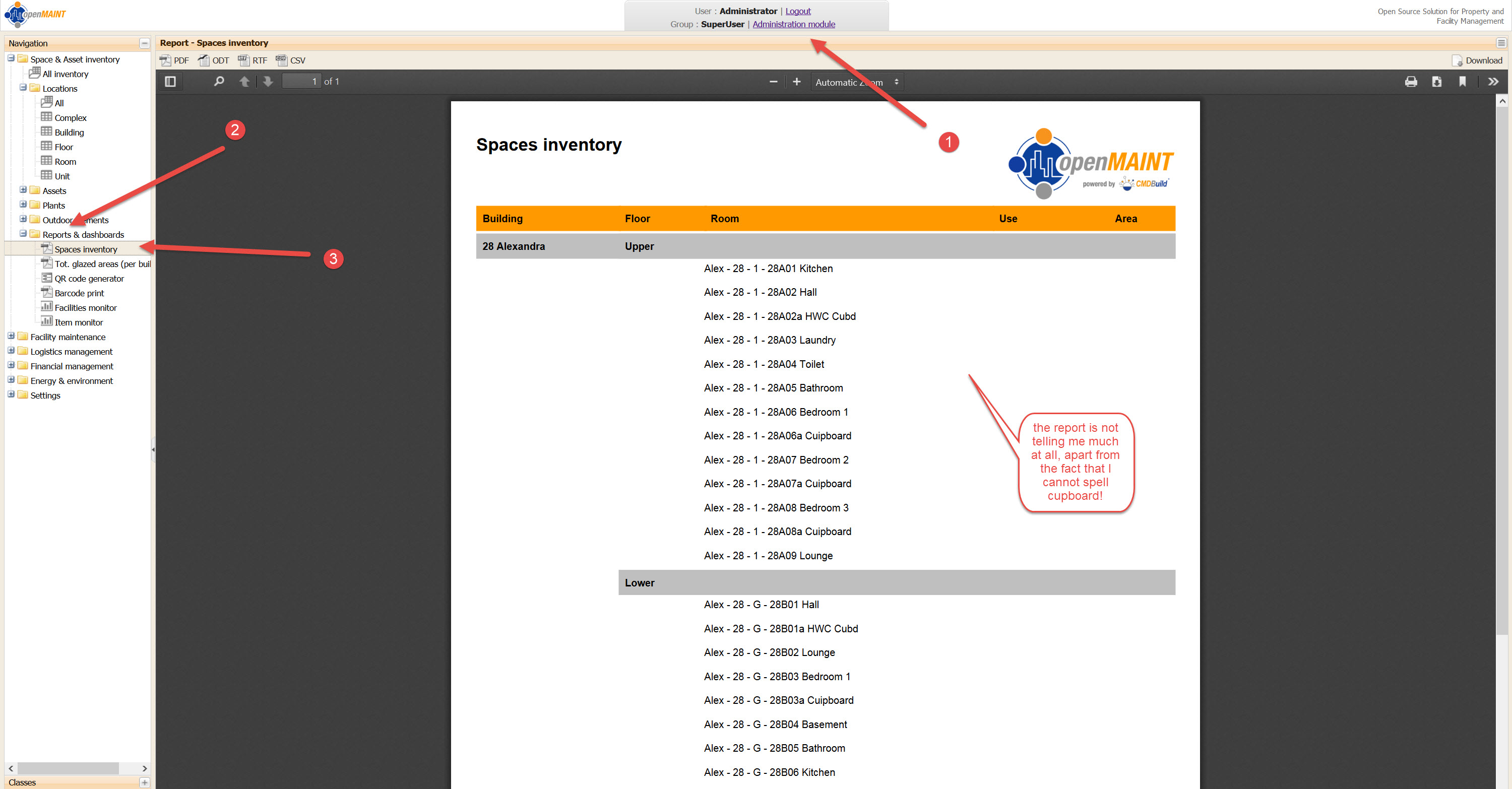Viewport: 1512px width, 789px height.
Task: Toggle the PDF viewer sidebar
Action: (170, 82)
